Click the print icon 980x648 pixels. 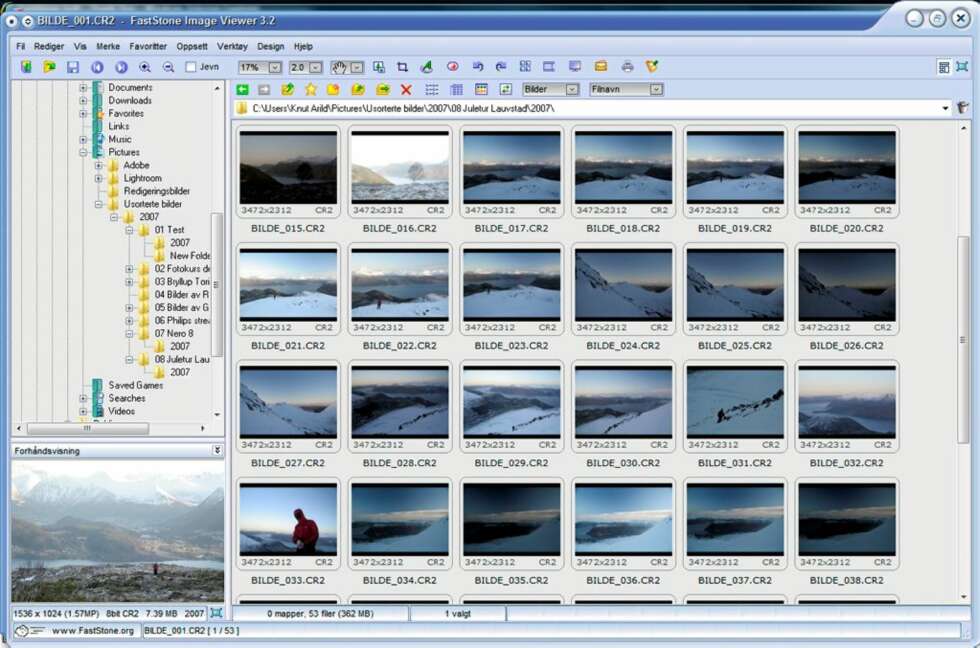(628, 67)
